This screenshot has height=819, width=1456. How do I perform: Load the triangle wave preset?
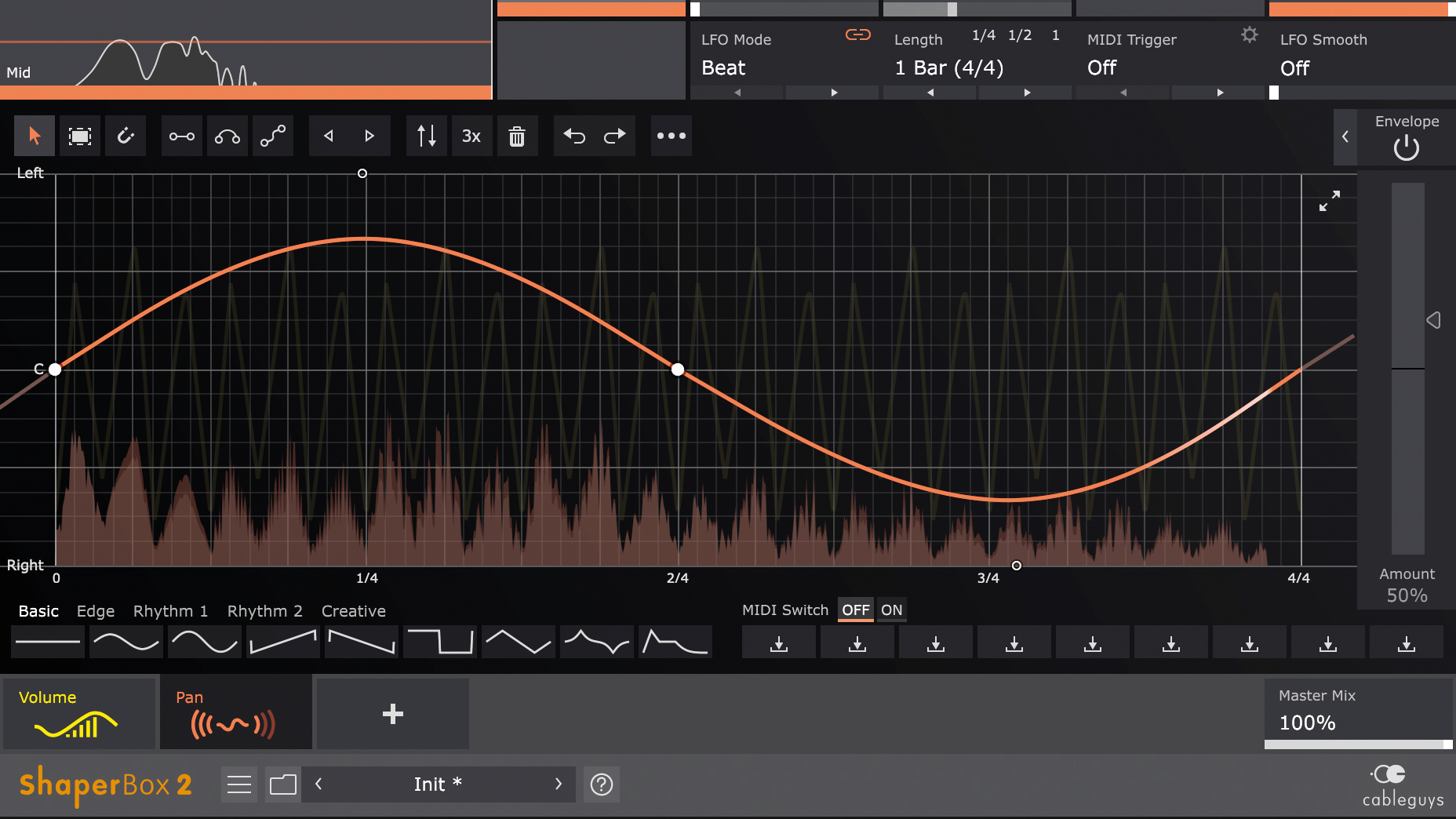click(x=519, y=642)
